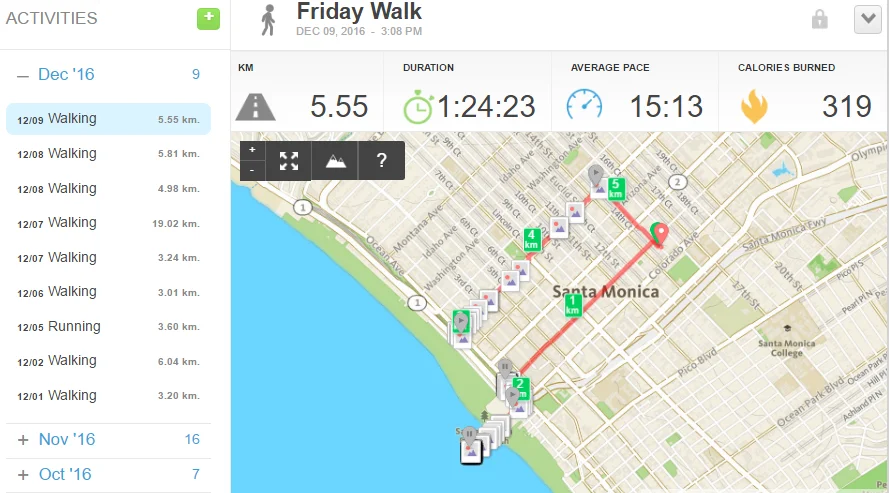Click the walking person activity icon
Screen dimensions: 889x493
(x=268, y=19)
